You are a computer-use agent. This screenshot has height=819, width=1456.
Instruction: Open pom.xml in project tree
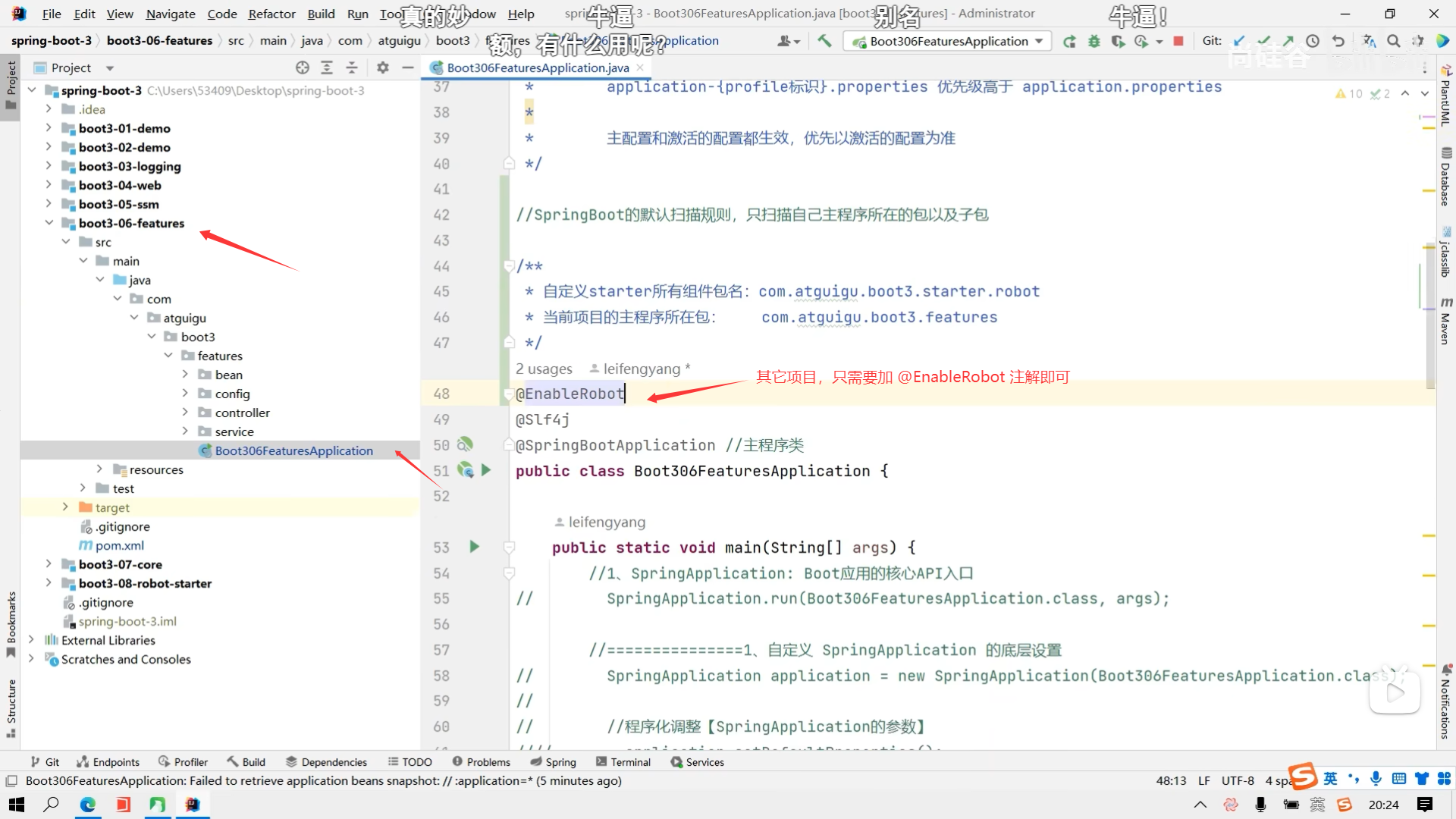(119, 545)
